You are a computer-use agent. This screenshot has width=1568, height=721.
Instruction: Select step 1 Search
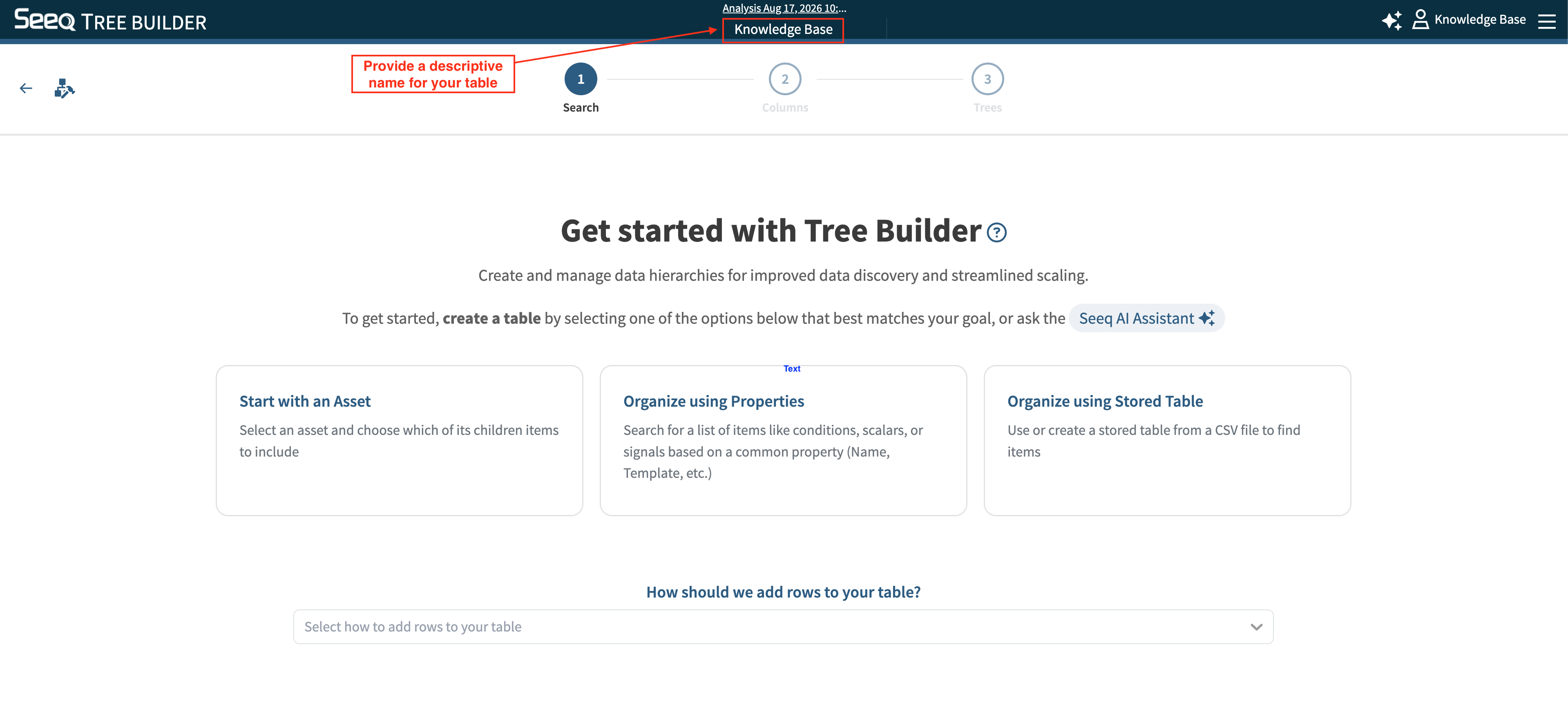[581, 79]
